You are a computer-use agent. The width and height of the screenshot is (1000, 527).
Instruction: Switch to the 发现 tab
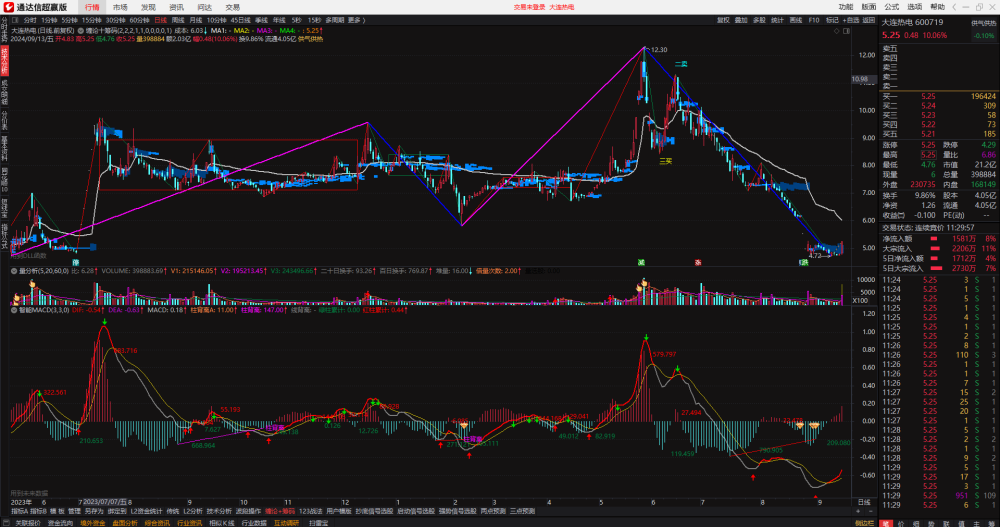pos(148,8)
